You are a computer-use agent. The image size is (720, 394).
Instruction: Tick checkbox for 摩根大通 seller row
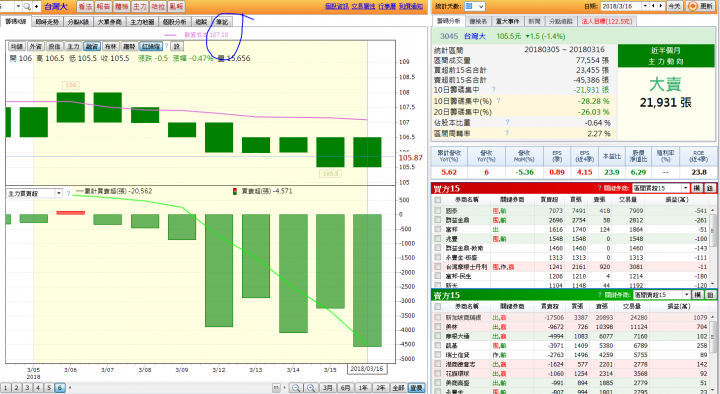click(438, 336)
